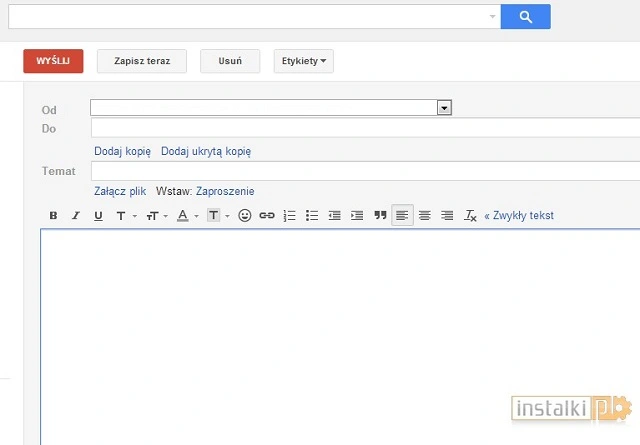Expand the highlight color dropdown arrow
Viewport: 640px width, 445px height.
(227, 216)
